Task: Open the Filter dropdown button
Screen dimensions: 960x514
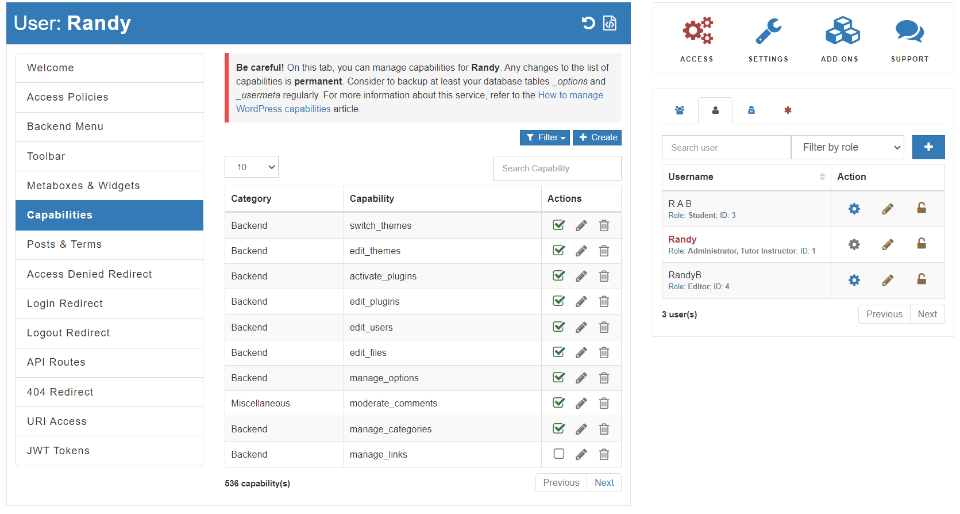Action: (545, 138)
